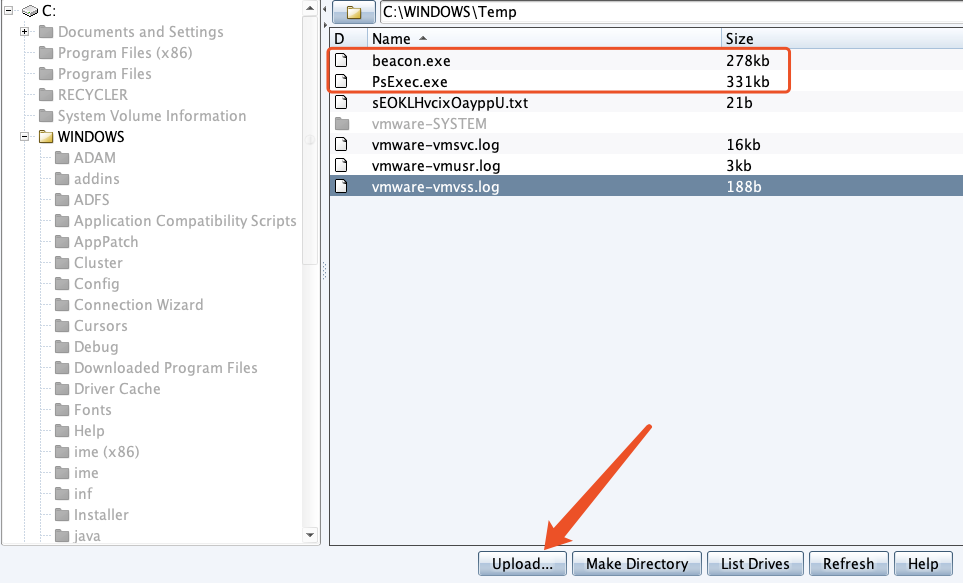Click the Cluster folder icon
This screenshot has width=963, height=583.
tap(62, 263)
